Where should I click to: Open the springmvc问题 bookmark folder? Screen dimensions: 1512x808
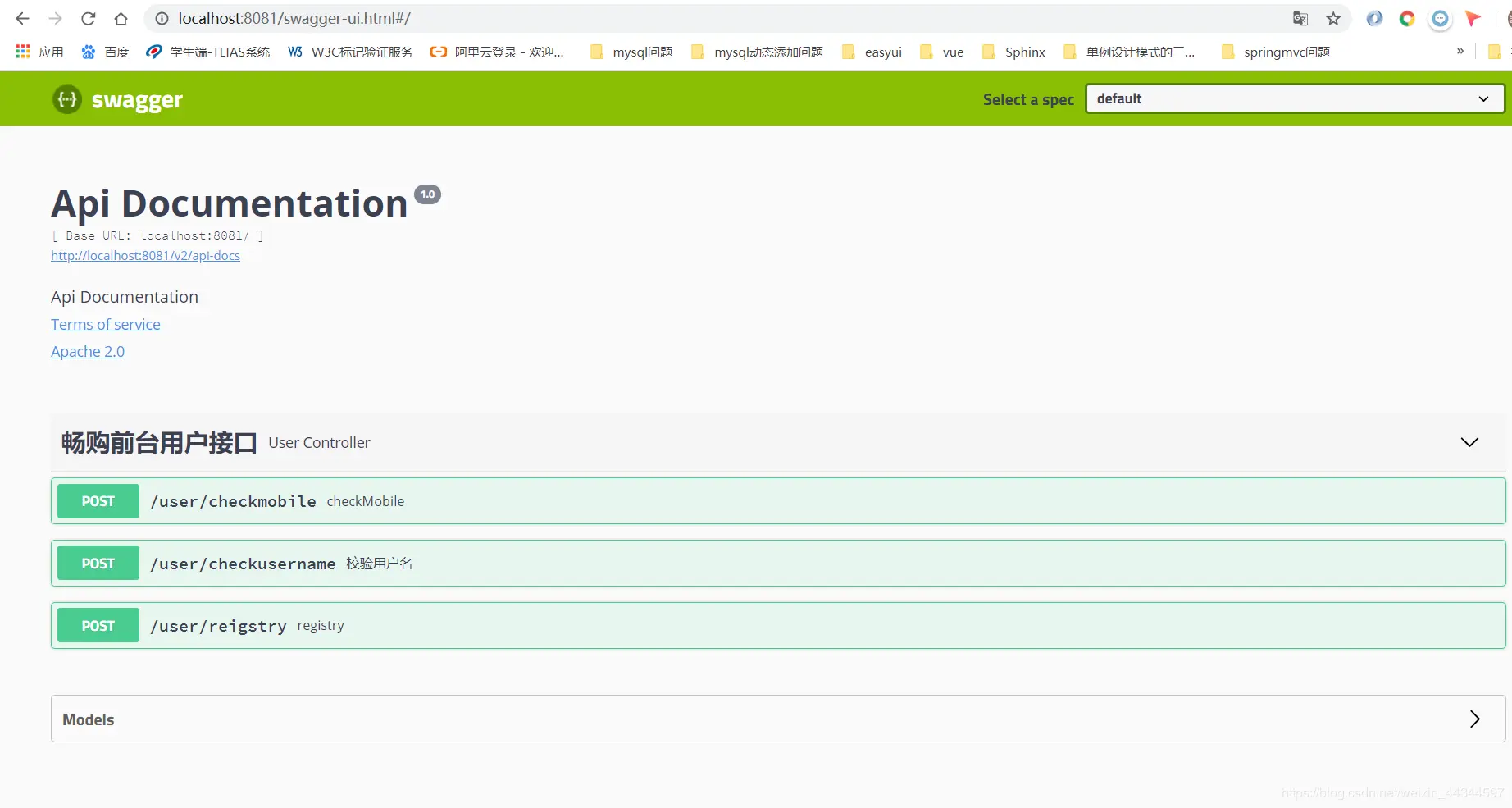click(x=1275, y=52)
